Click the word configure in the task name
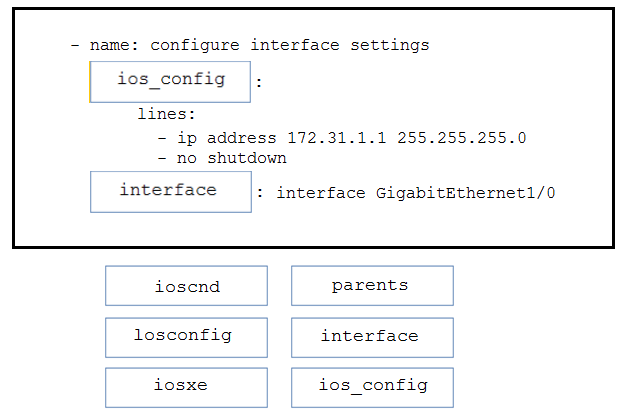The height and width of the screenshot is (418, 624). 195,46
